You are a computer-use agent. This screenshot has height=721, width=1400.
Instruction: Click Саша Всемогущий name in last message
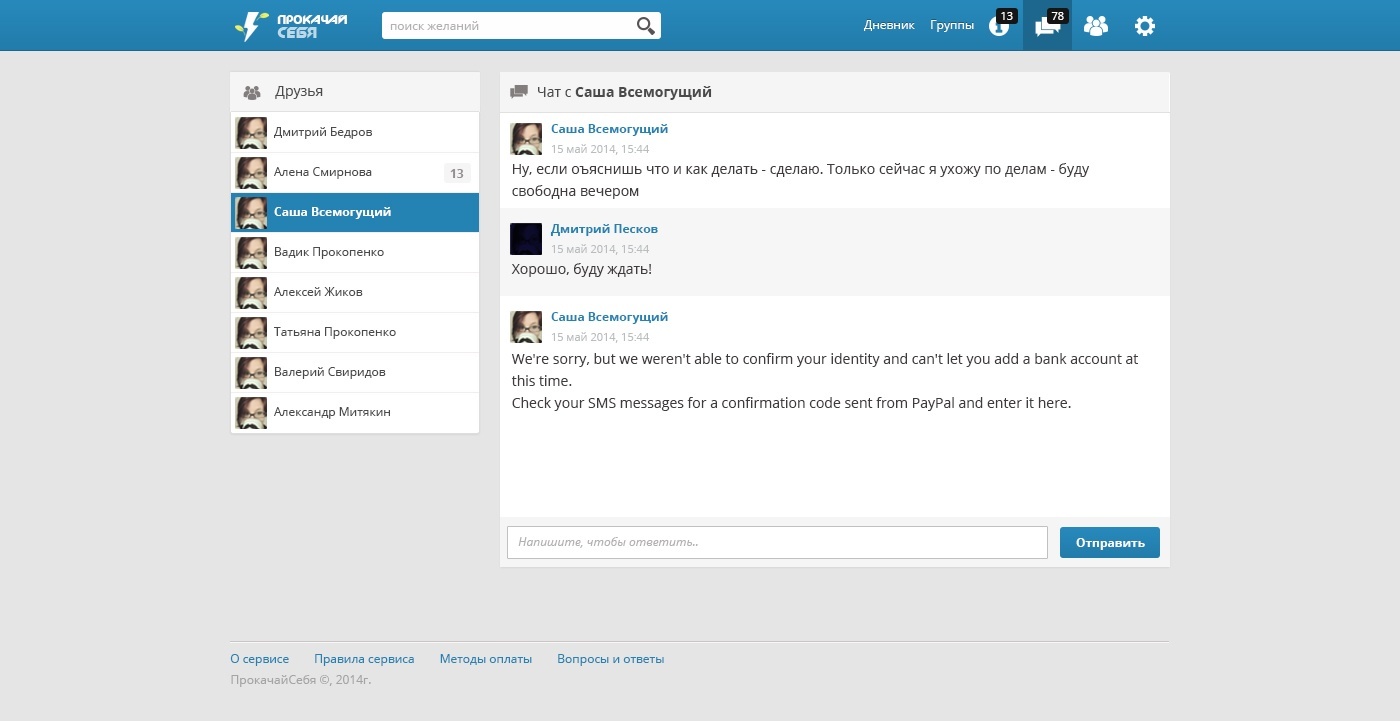click(x=609, y=317)
